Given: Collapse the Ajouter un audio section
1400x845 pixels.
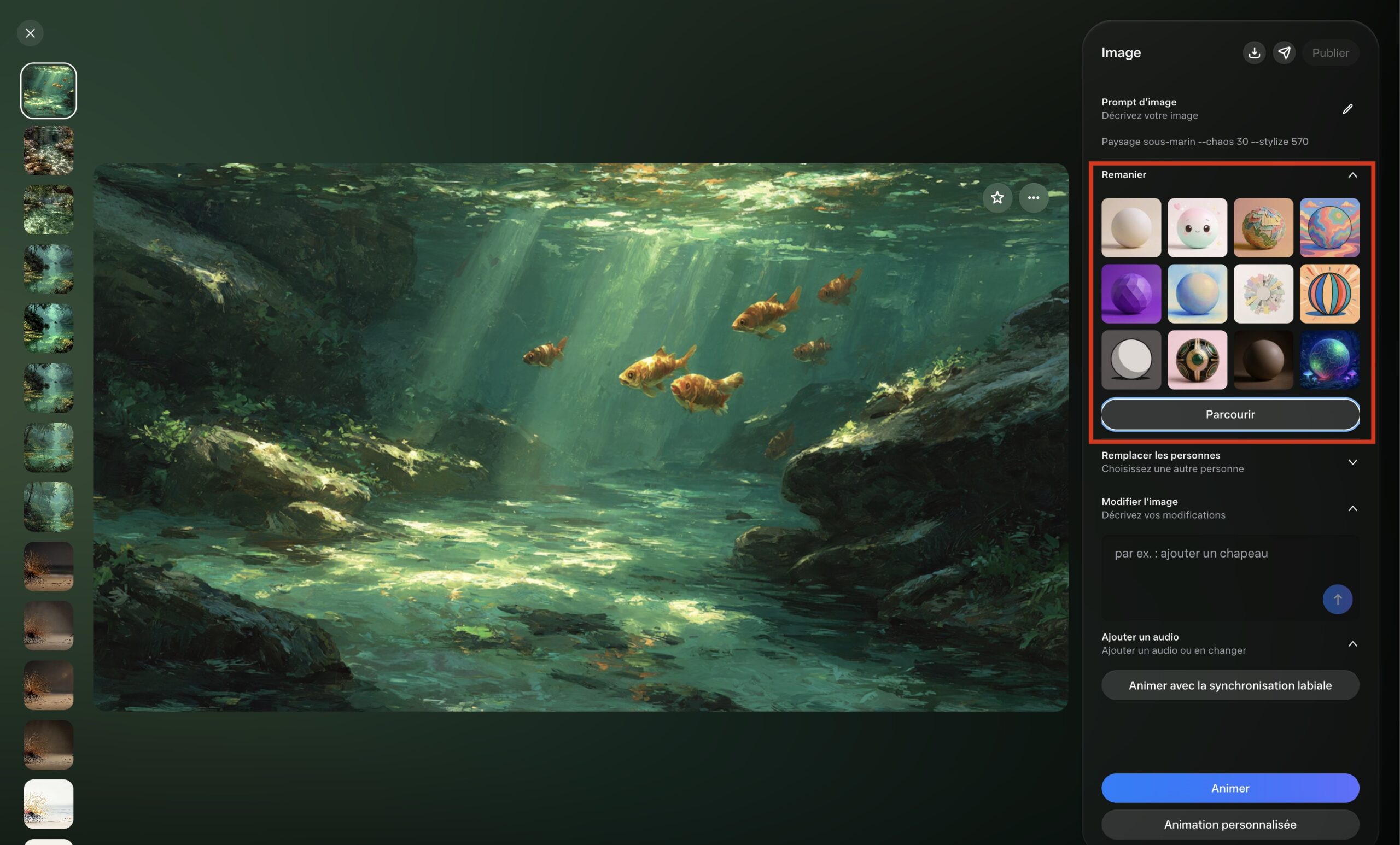Looking at the screenshot, I should (x=1352, y=644).
